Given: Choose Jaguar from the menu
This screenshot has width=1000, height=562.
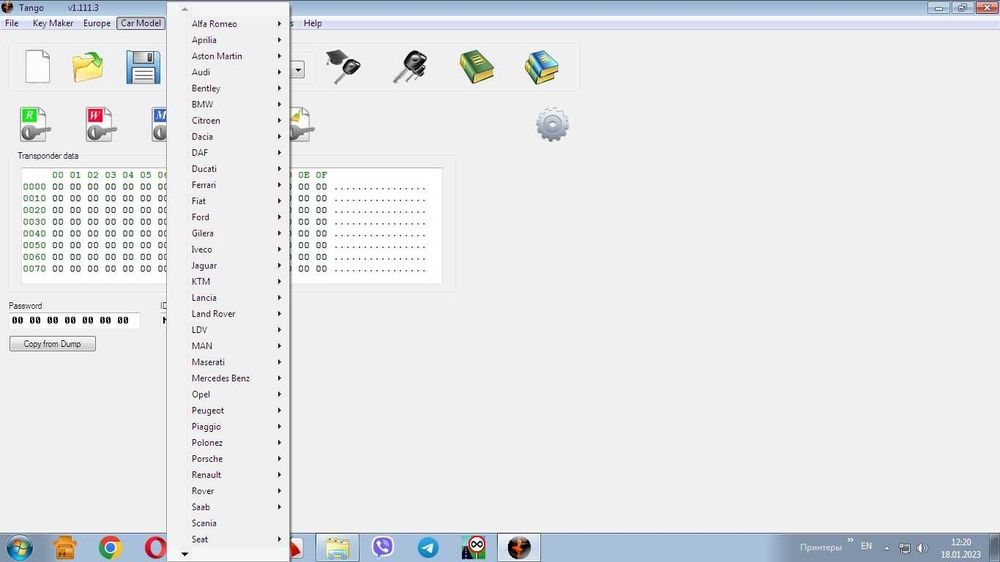Looking at the screenshot, I should tap(228, 265).
